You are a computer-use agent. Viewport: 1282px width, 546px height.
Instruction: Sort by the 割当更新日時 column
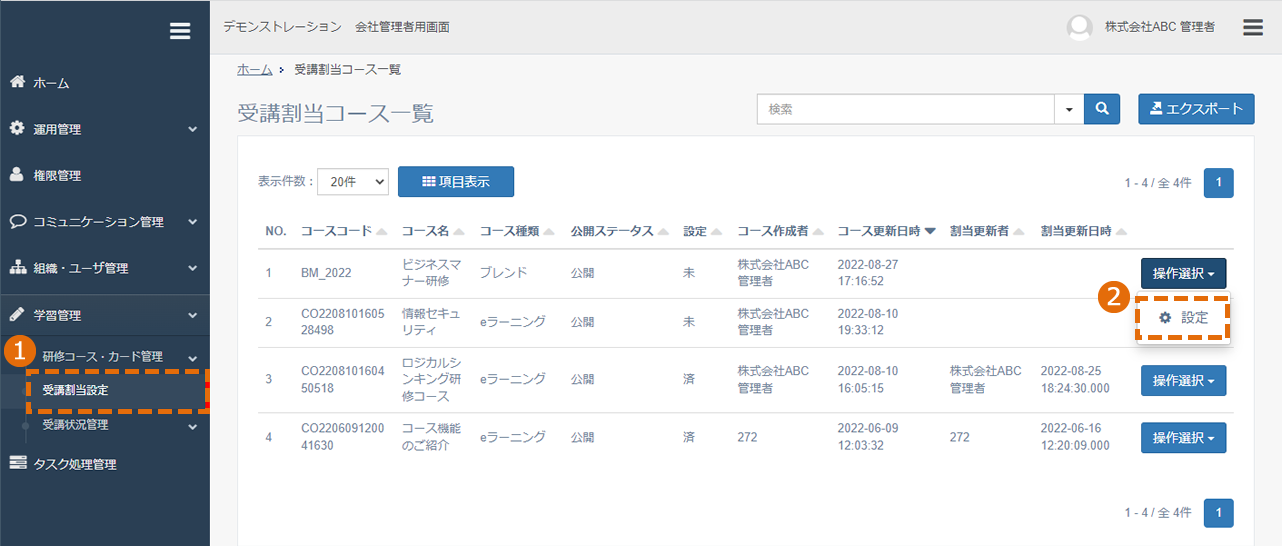[1083, 231]
